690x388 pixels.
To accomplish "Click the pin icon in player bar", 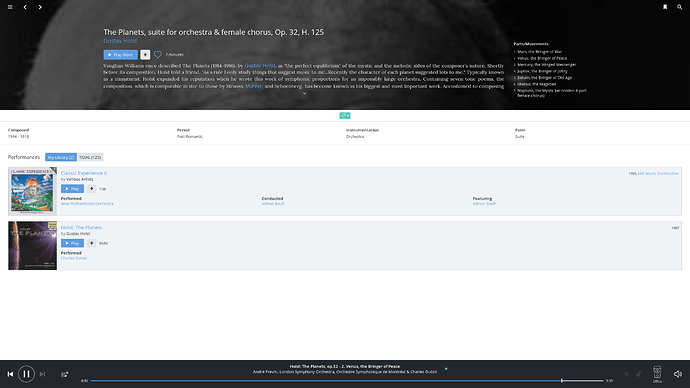I will click(x=639, y=374).
